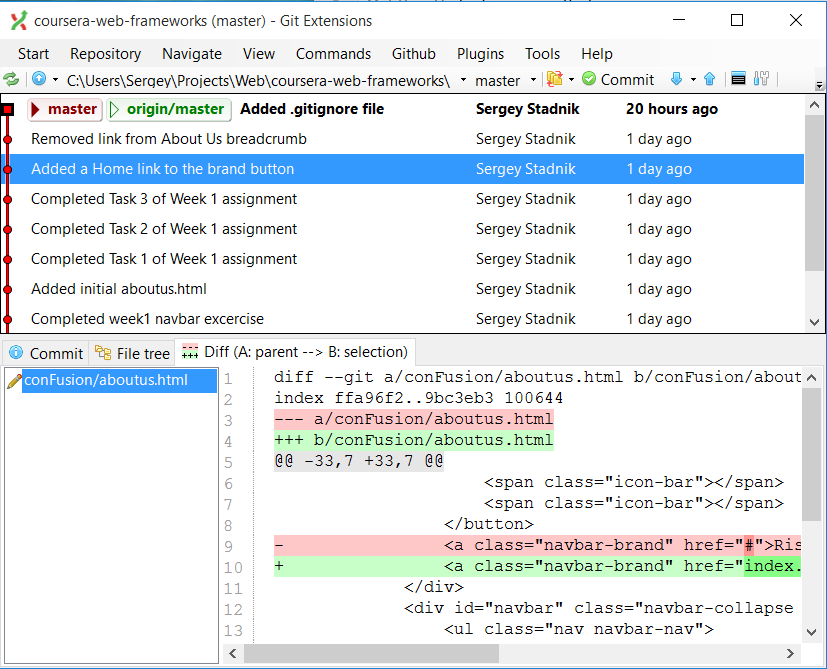This screenshot has width=827, height=669.
Task: Pull changes using the blue down arrow
Action: pos(676,79)
